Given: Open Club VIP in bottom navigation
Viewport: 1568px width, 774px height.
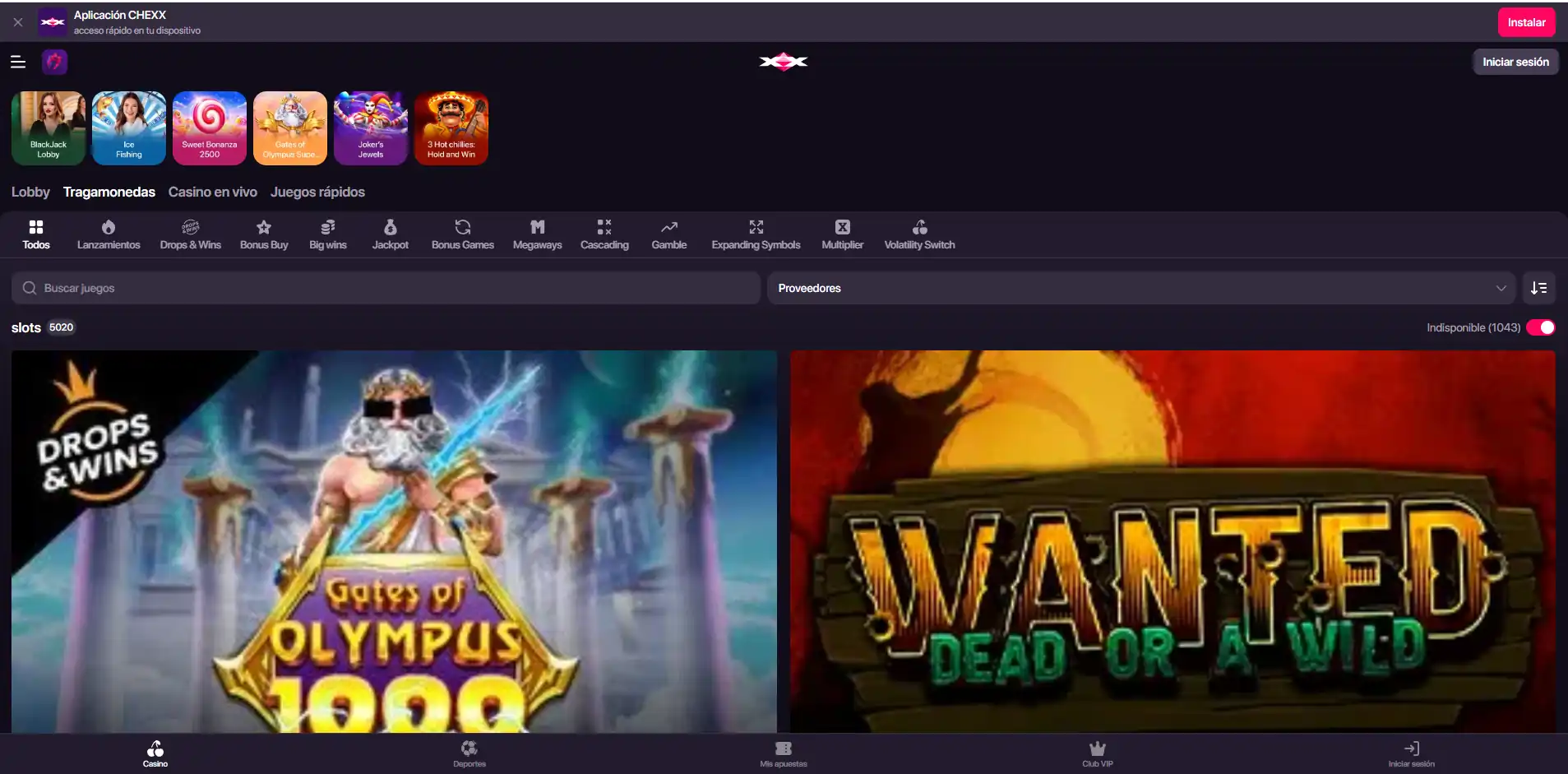Looking at the screenshot, I should coord(1098,753).
